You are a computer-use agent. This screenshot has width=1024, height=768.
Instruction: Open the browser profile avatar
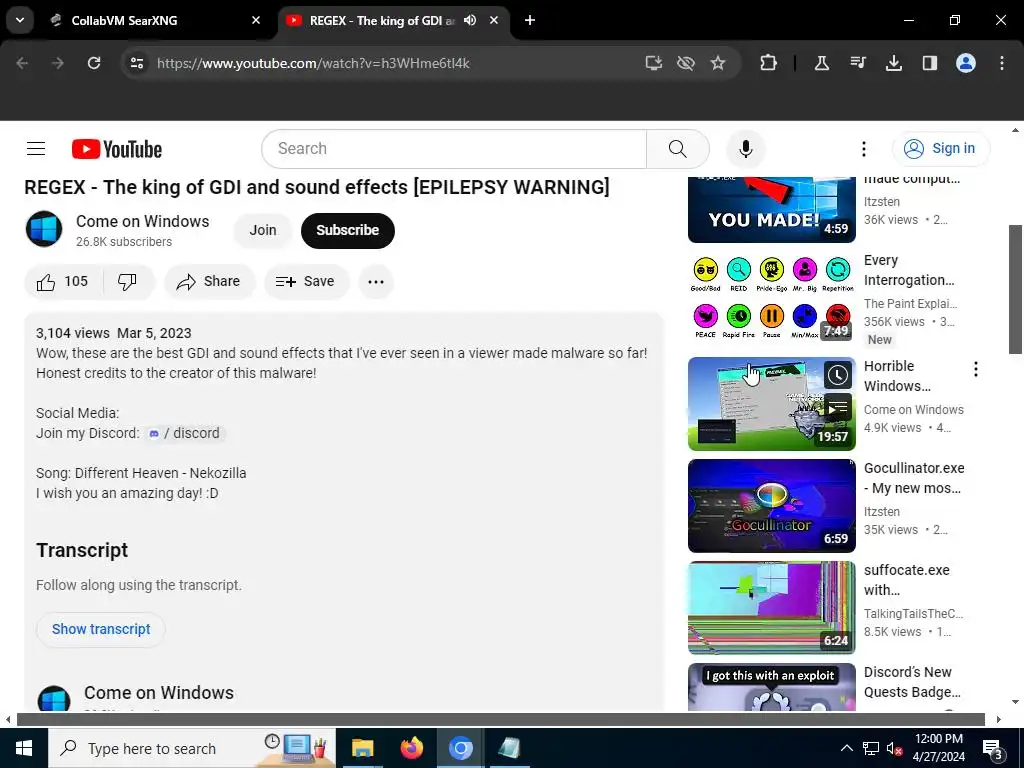pyautogui.click(x=965, y=63)
